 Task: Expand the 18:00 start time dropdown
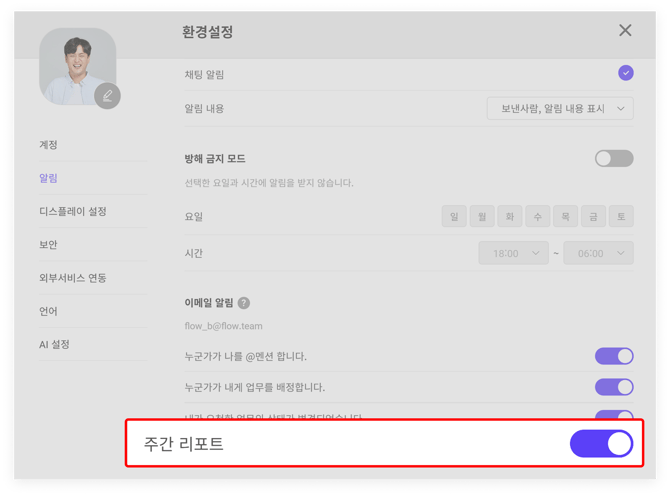(514, 253)
